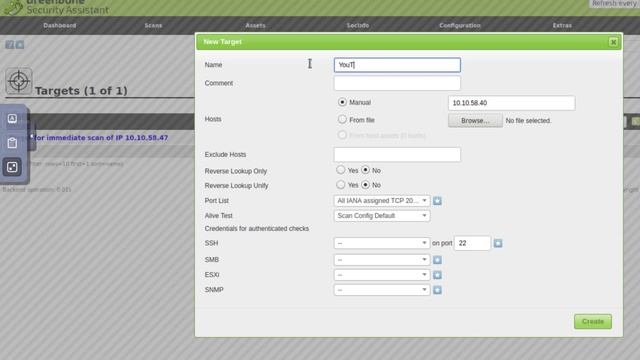This screenshot has height=360, width=640.
Task: Set Reverse Lookup Unify to No
Action: (365, 184)
